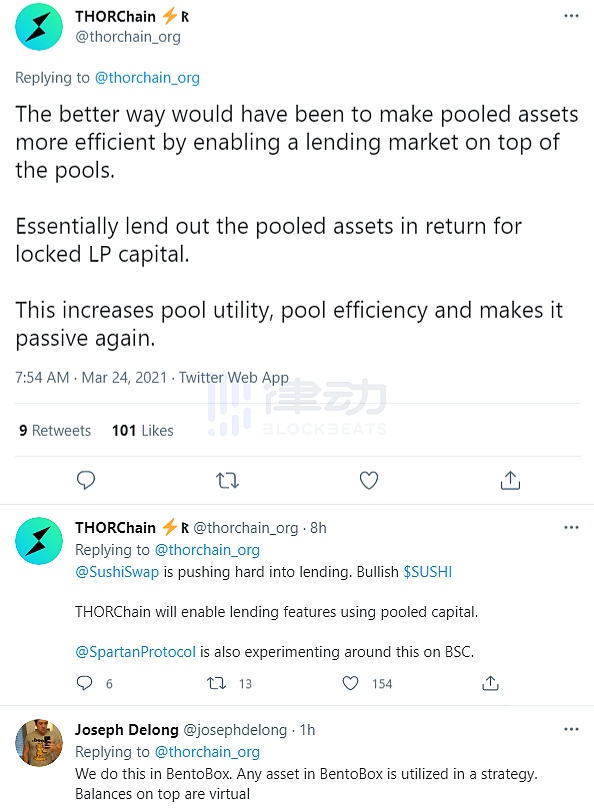Share the SushiSwap lending reply tweet
The image size is (594, 809).
pyautogui.click(x=490, y=683)
